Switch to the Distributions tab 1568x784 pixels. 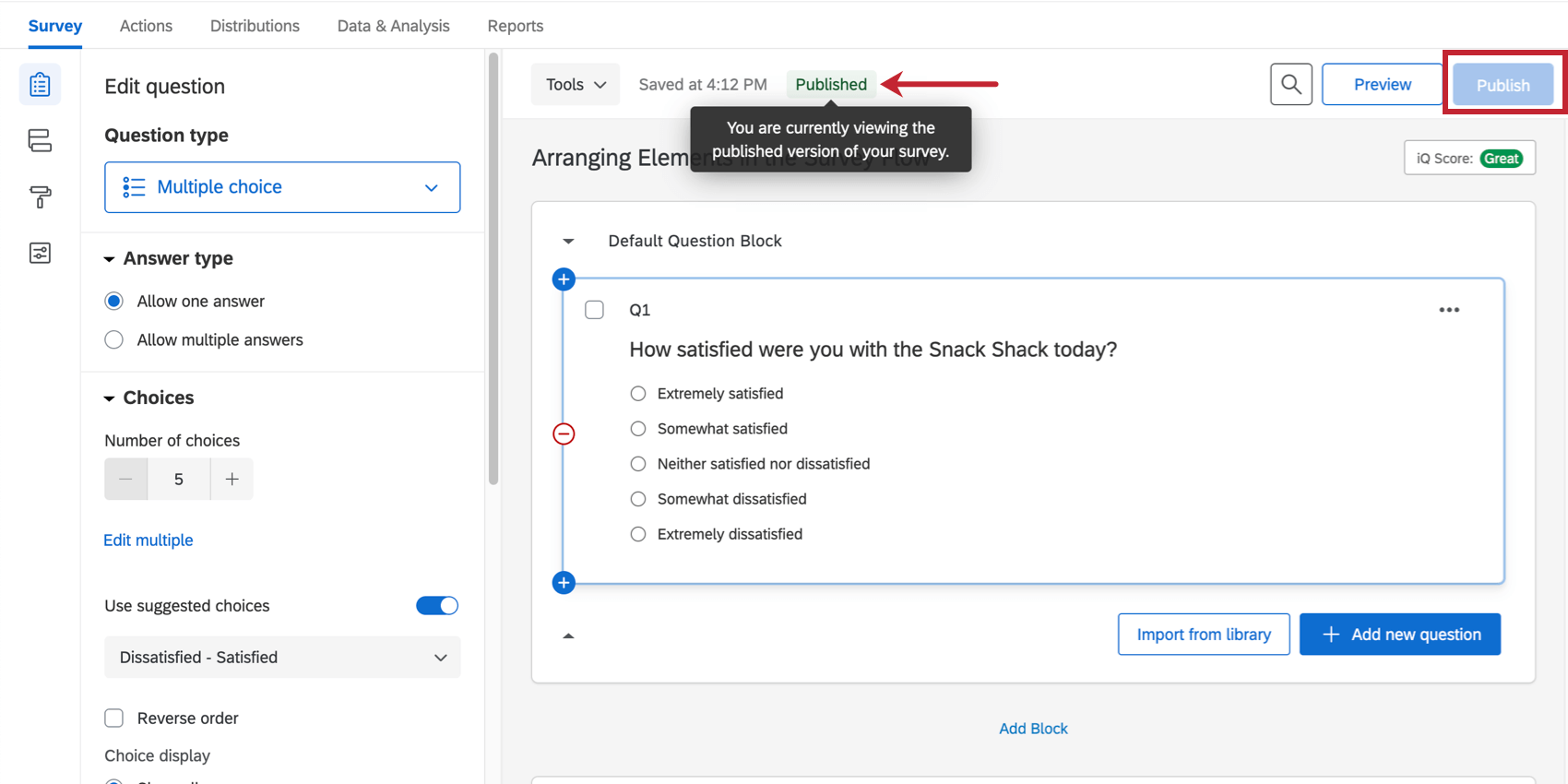255,26
